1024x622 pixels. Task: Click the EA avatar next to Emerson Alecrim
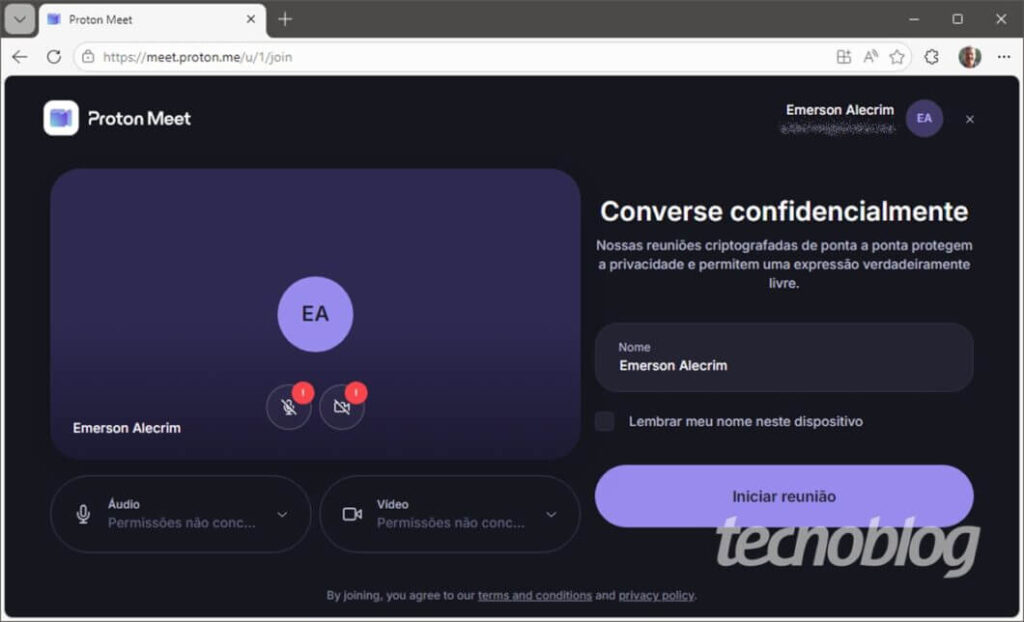(x=924, y=117)
